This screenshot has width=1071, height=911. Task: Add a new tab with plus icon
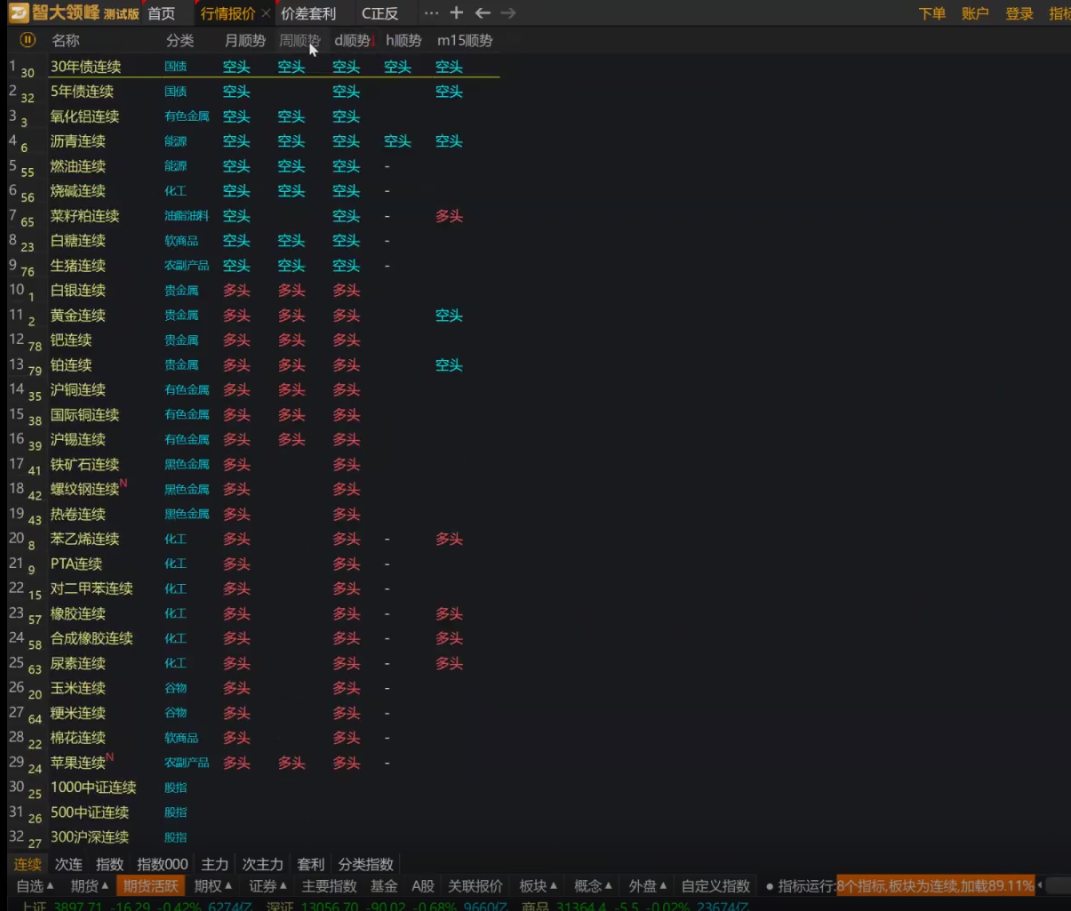(456, 13)
